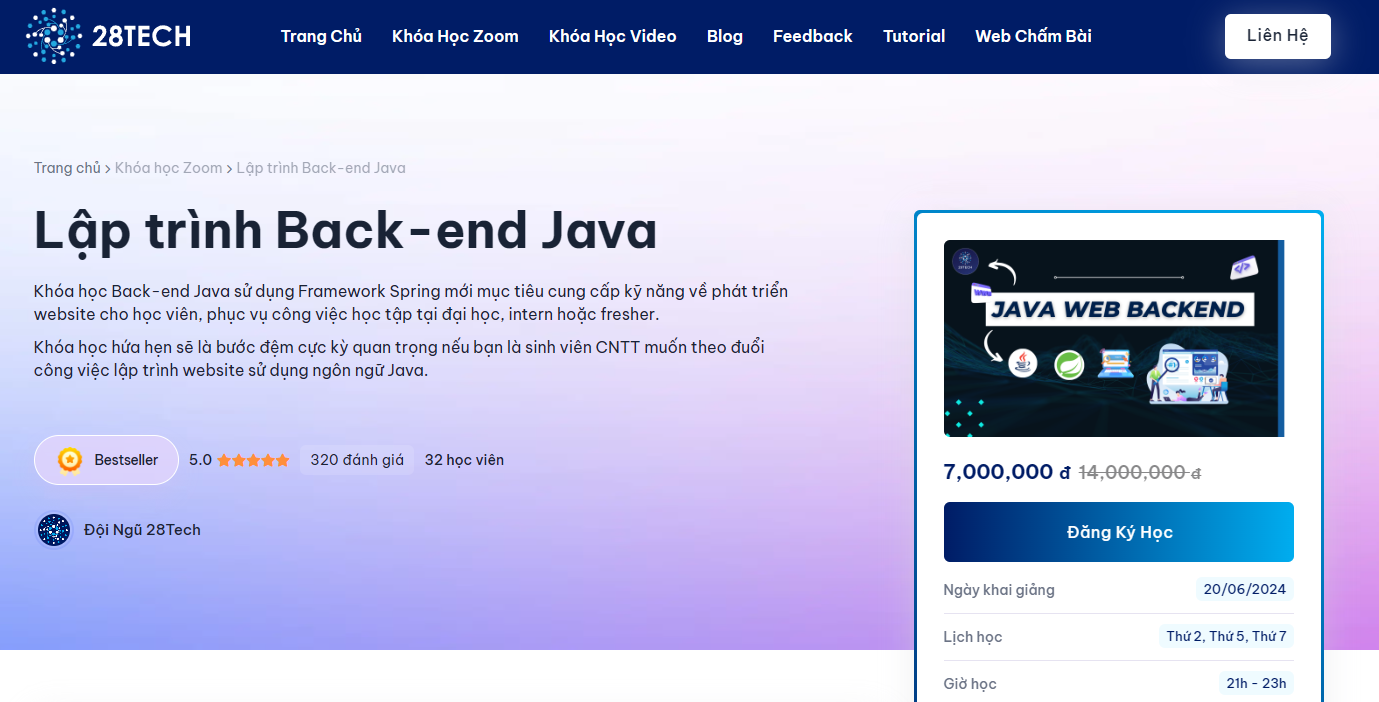Click the Đăng Ký Học button
The image size is (1379, 702).
pyautogui.click(x=1118, y=531)
